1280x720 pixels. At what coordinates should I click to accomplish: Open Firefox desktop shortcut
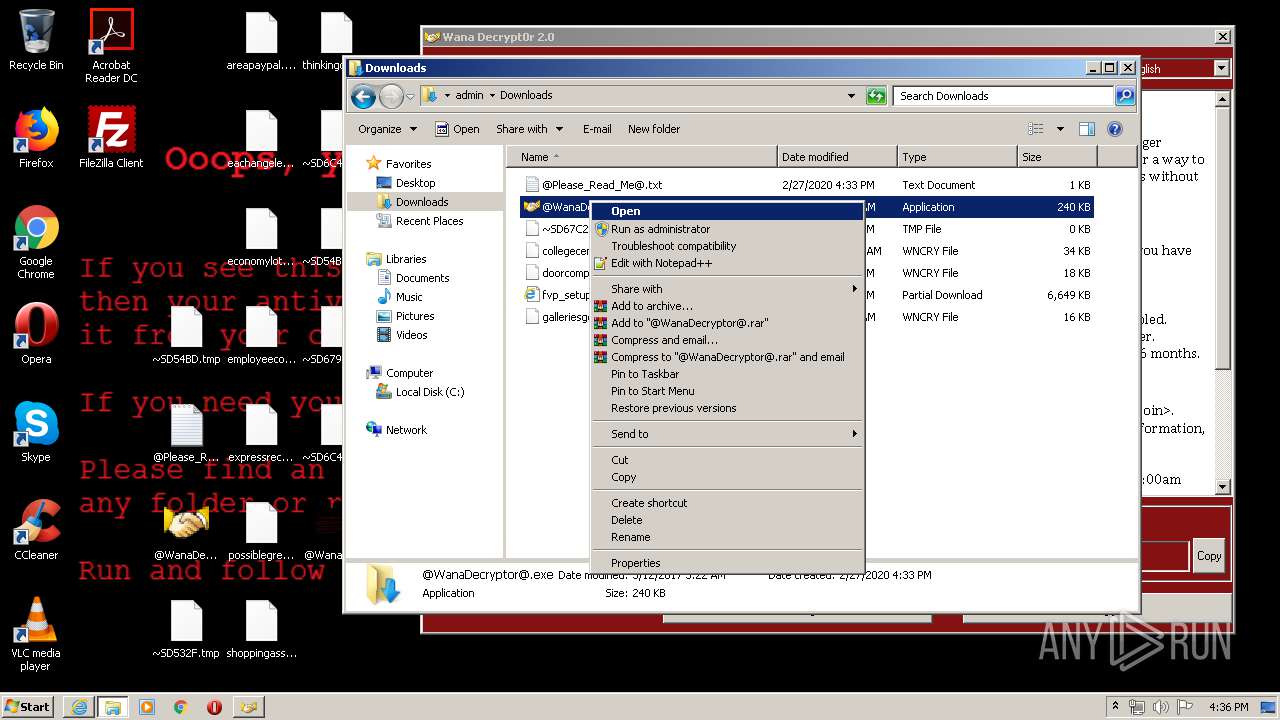36,137
